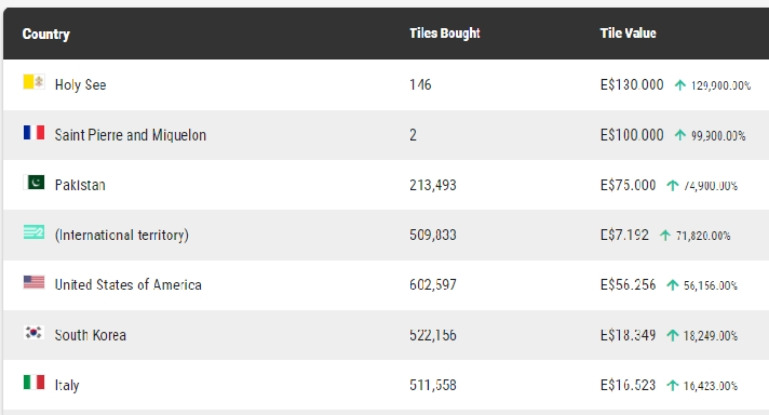Sort by the Tile Value column header

[628, 33]
